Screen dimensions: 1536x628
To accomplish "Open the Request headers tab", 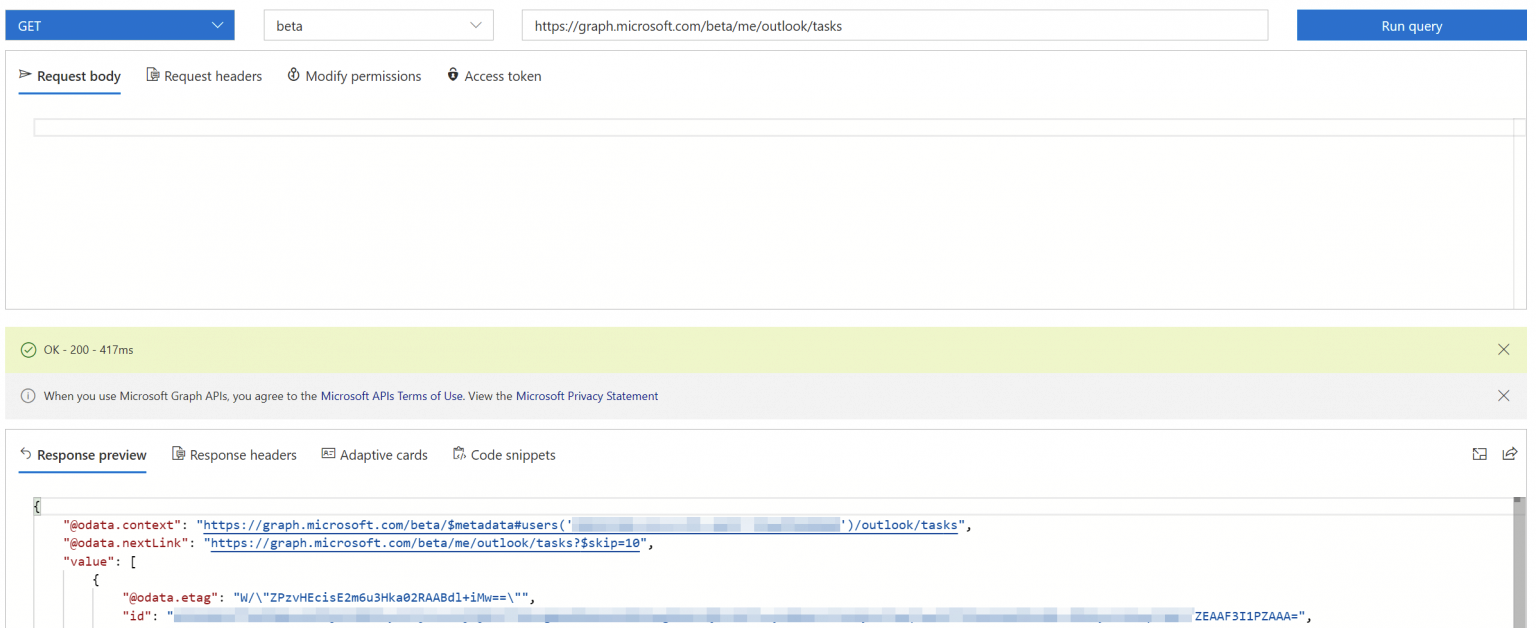I will click(204, 76).
